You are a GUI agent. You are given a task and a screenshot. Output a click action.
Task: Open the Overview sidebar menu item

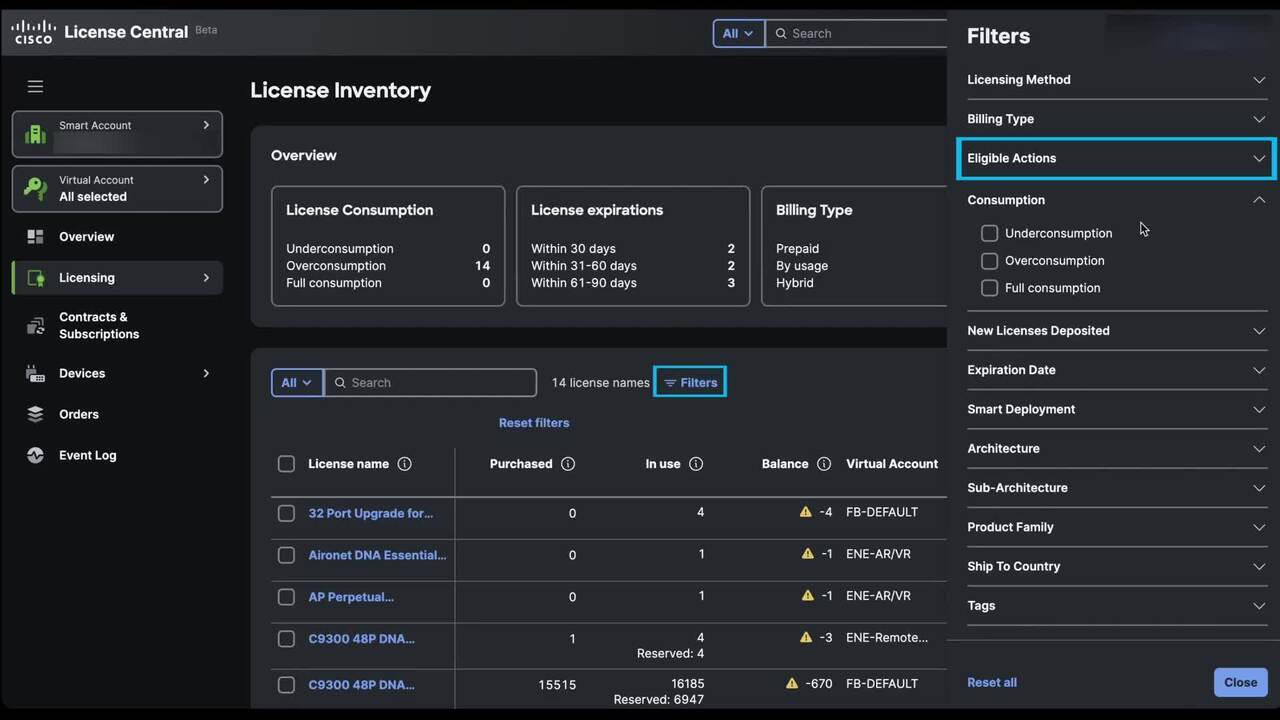click(87, 237)
